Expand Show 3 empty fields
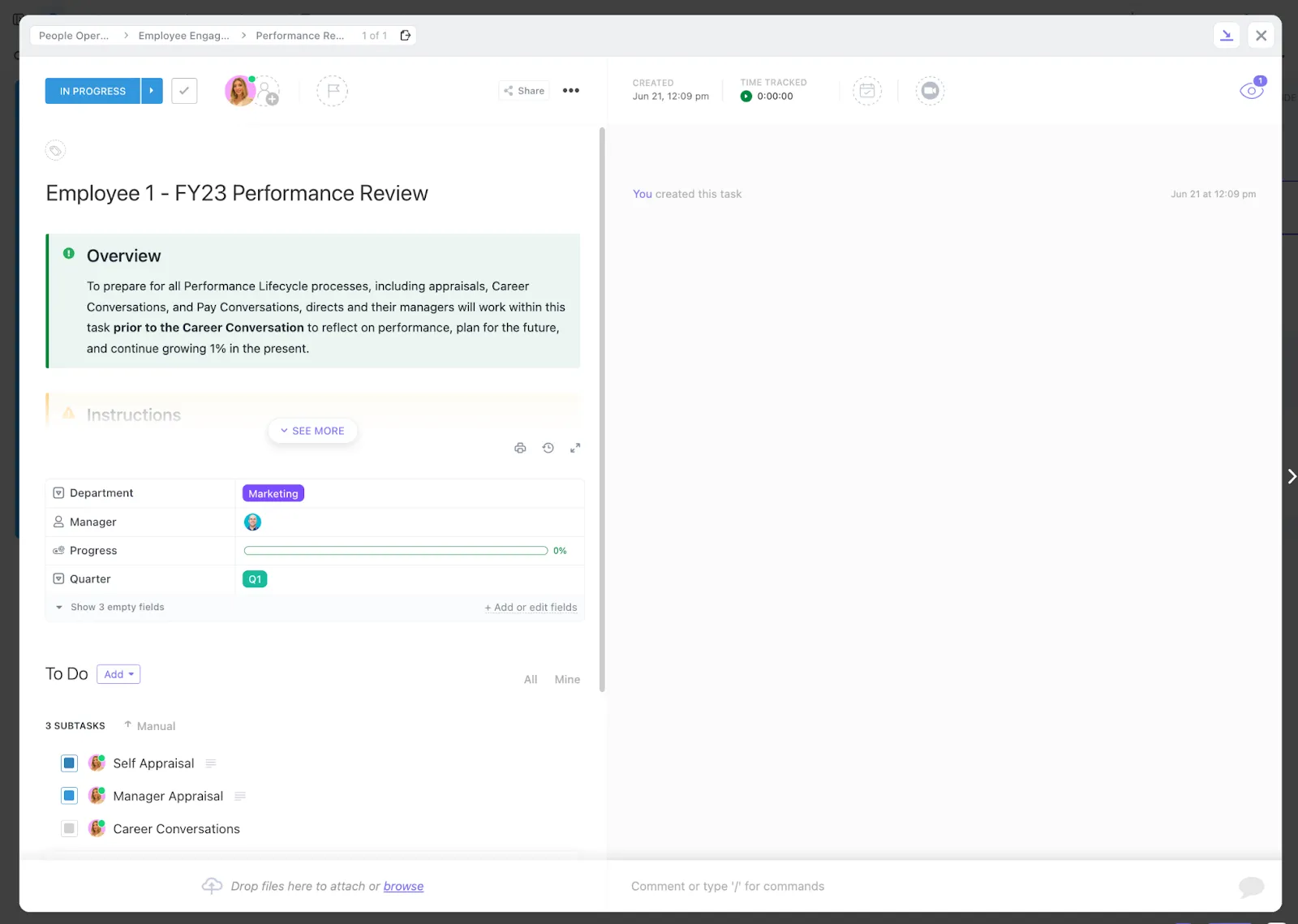 click(110, 607)
